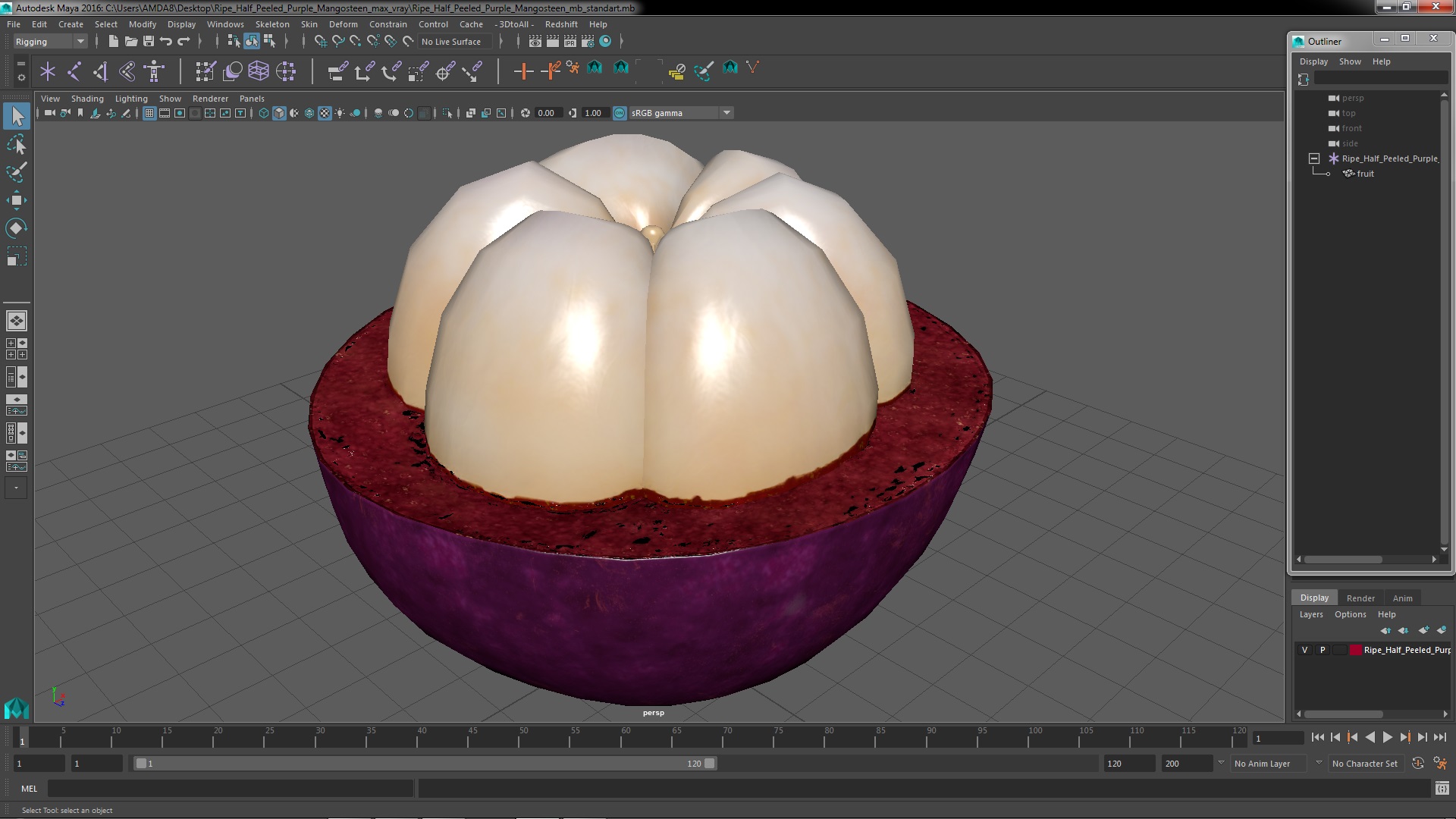Create a locator with the shelf icon
1456x819 pixels.
(x=48, y=71)
